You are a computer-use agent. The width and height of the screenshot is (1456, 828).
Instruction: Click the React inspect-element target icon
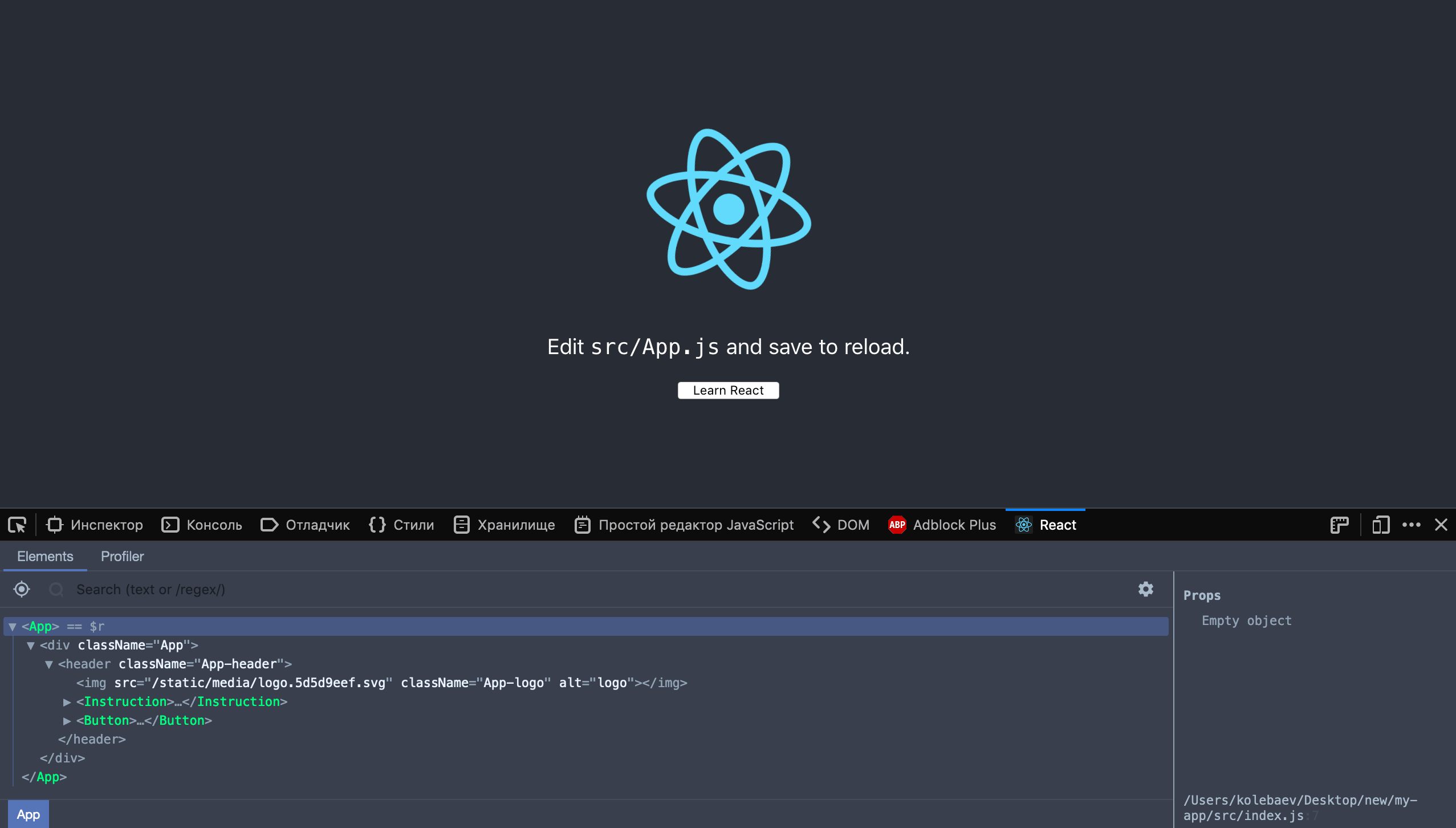tap(22, 589)
